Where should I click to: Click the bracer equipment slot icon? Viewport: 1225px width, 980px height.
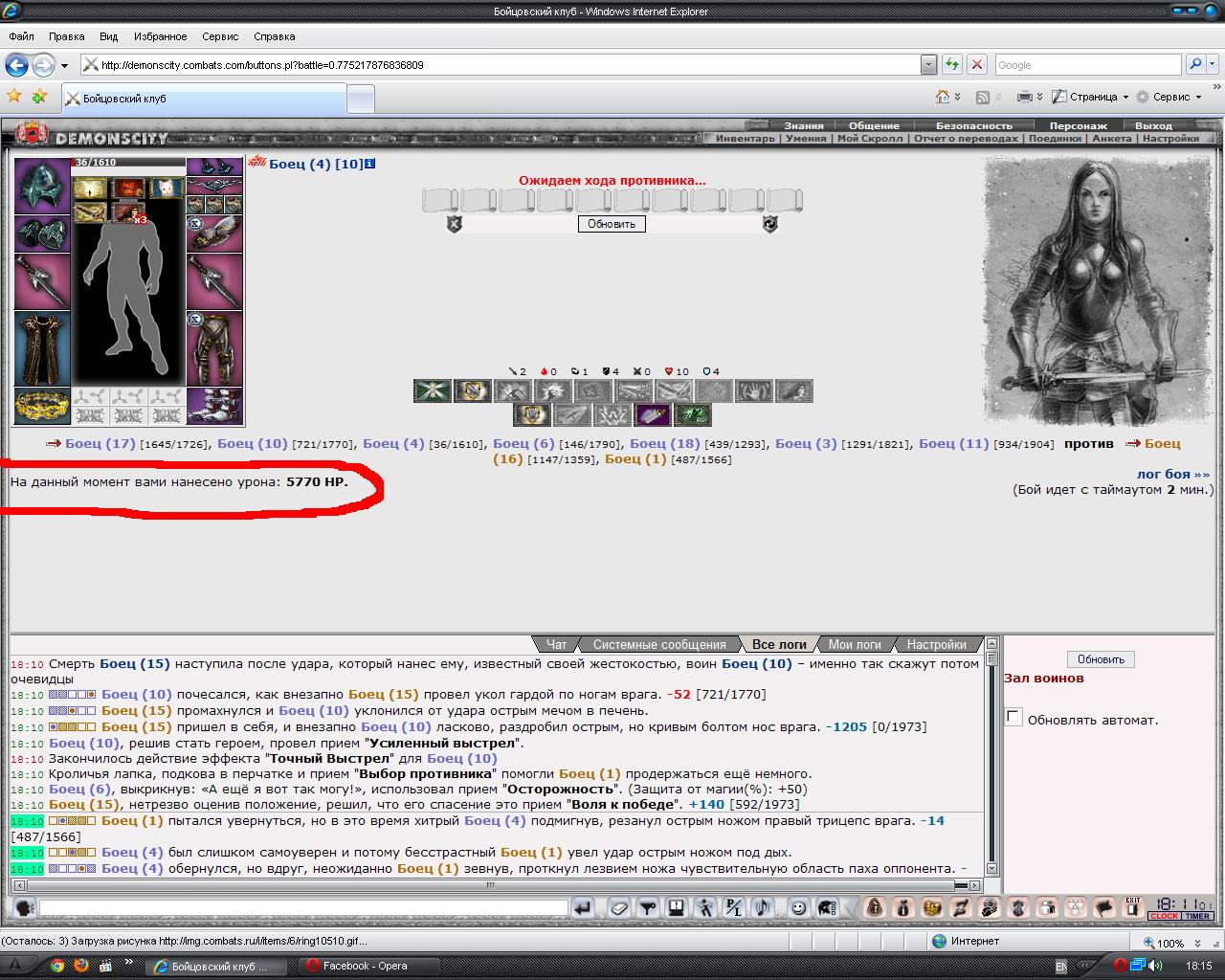tap(214, 234)
